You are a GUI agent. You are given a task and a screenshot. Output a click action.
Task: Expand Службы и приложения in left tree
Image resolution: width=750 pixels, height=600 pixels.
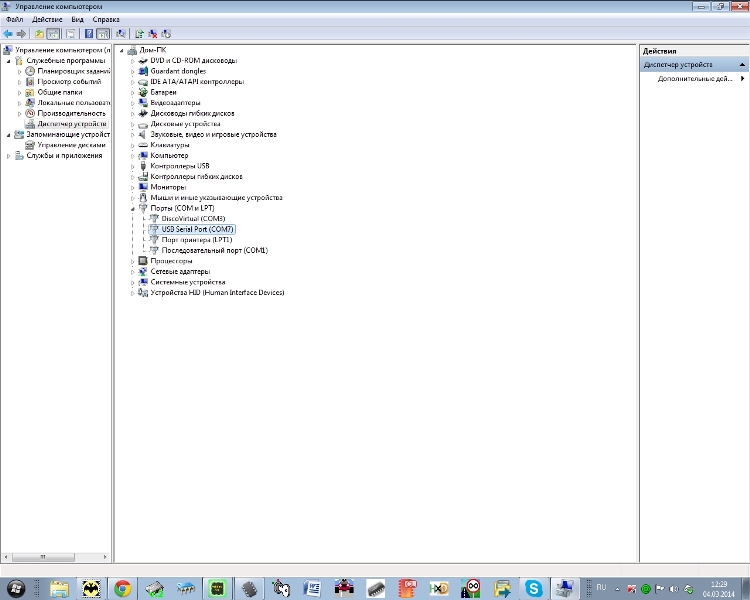click(x=9, y=156)
